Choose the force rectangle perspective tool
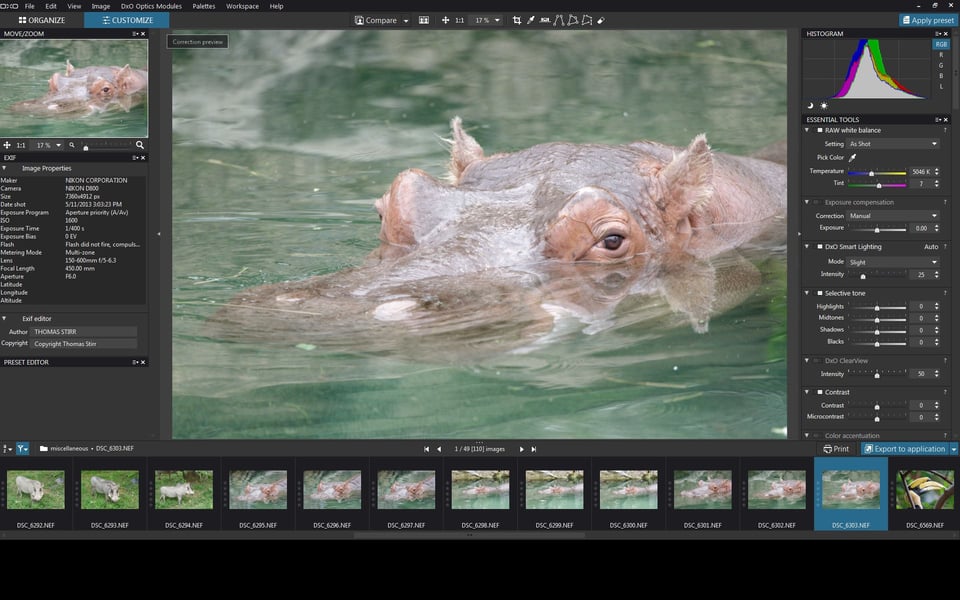This screenshot has width=960, height=600. (572, 20)
